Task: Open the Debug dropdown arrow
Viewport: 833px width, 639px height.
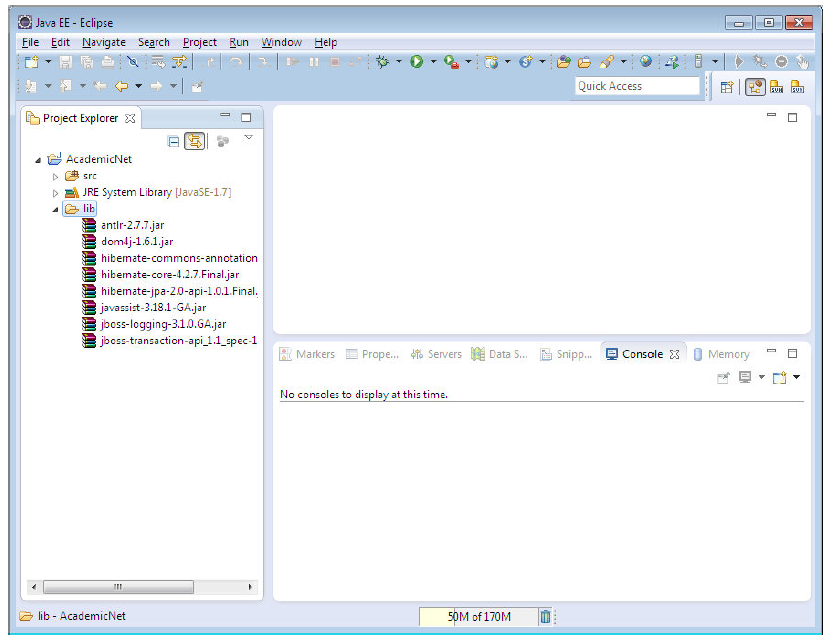Action: [x=398, y=62]
